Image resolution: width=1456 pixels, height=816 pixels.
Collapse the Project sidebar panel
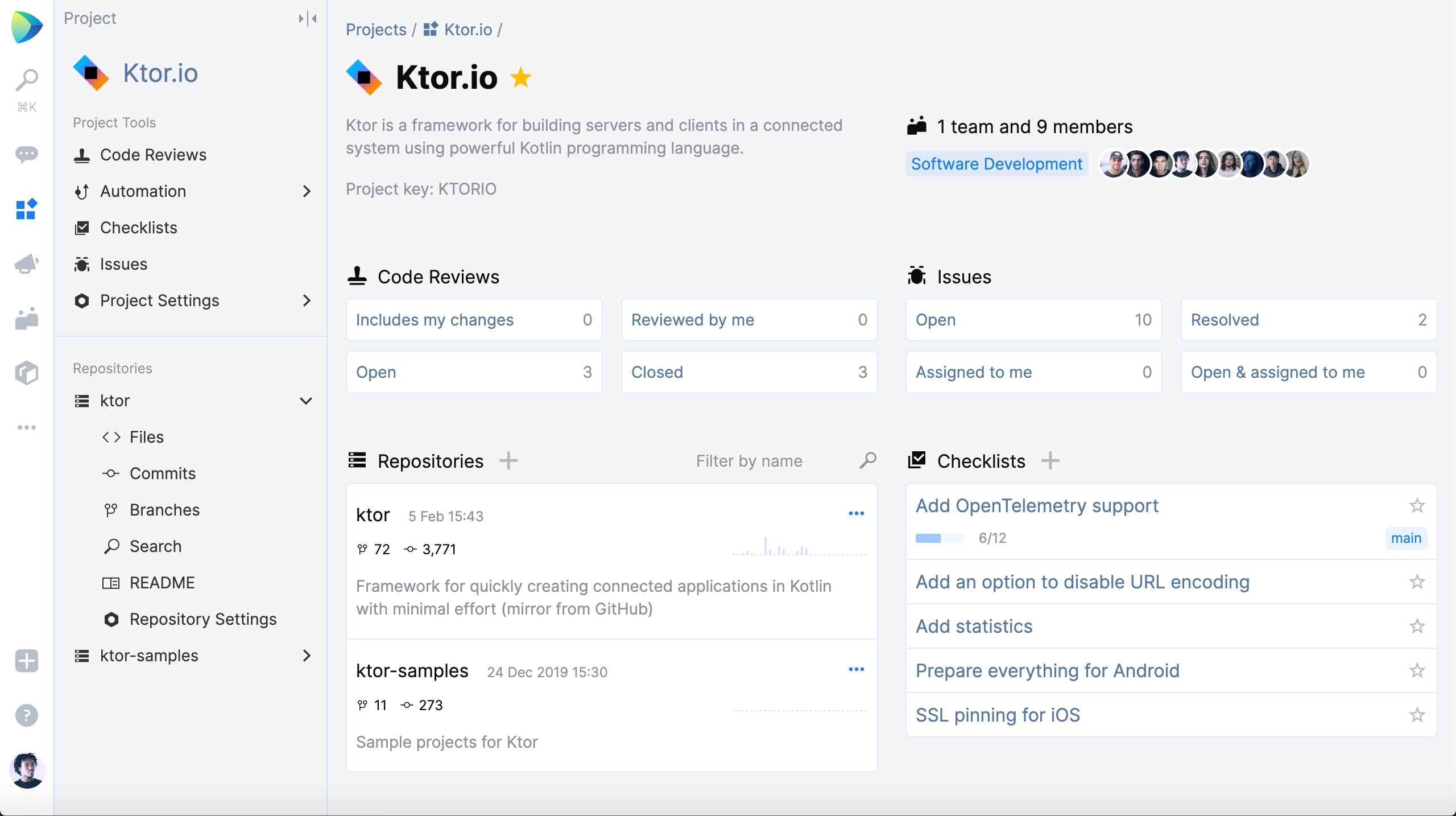pos(308,19)
